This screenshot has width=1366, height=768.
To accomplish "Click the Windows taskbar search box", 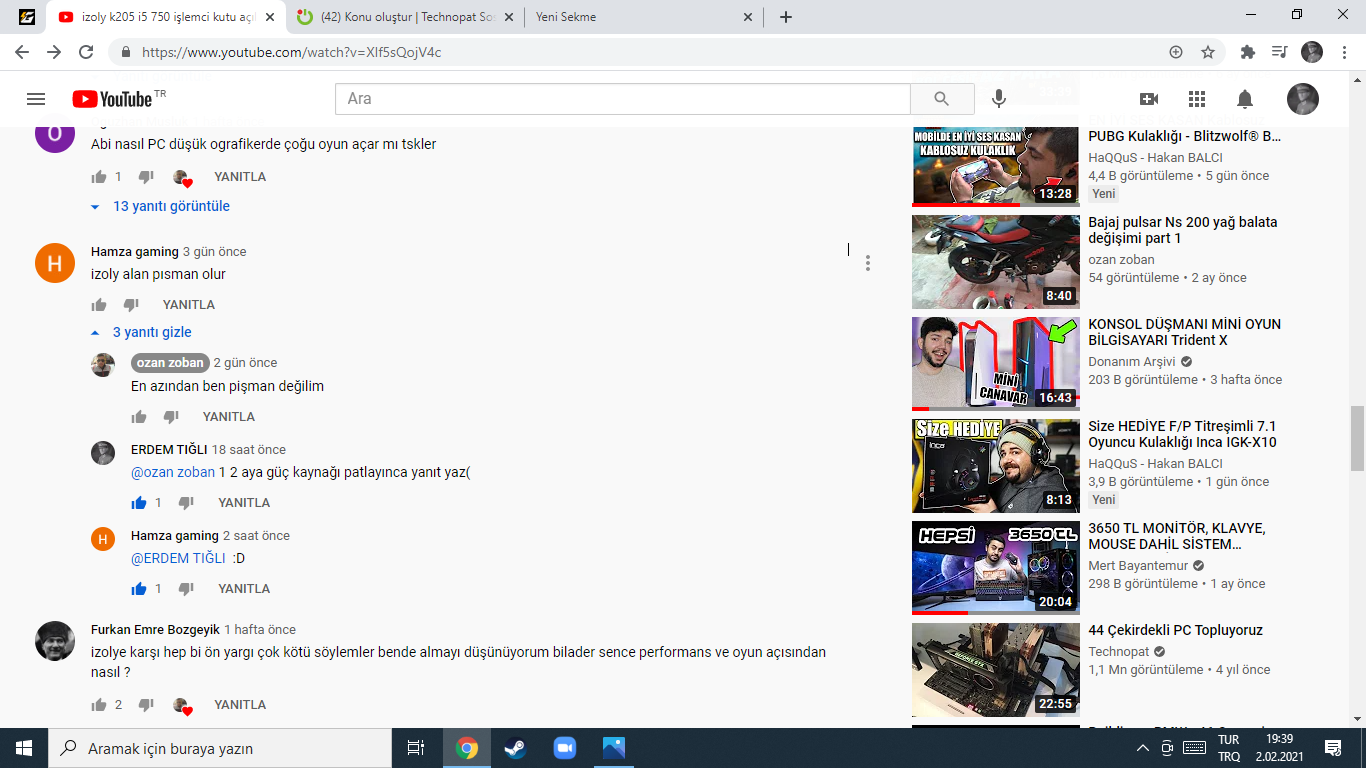I will [x=220, y=748].
